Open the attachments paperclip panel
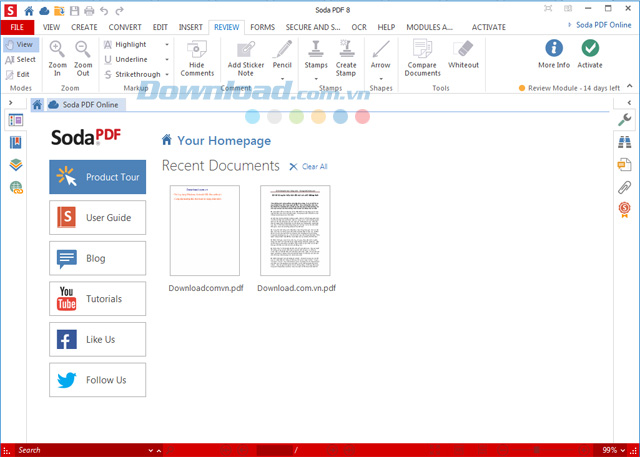 pos(624,187)
